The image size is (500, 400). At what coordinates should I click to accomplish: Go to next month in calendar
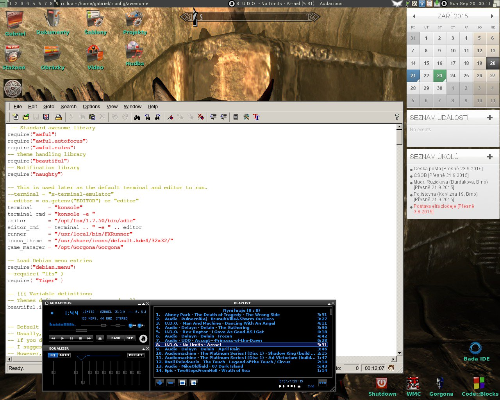[492, 16]
